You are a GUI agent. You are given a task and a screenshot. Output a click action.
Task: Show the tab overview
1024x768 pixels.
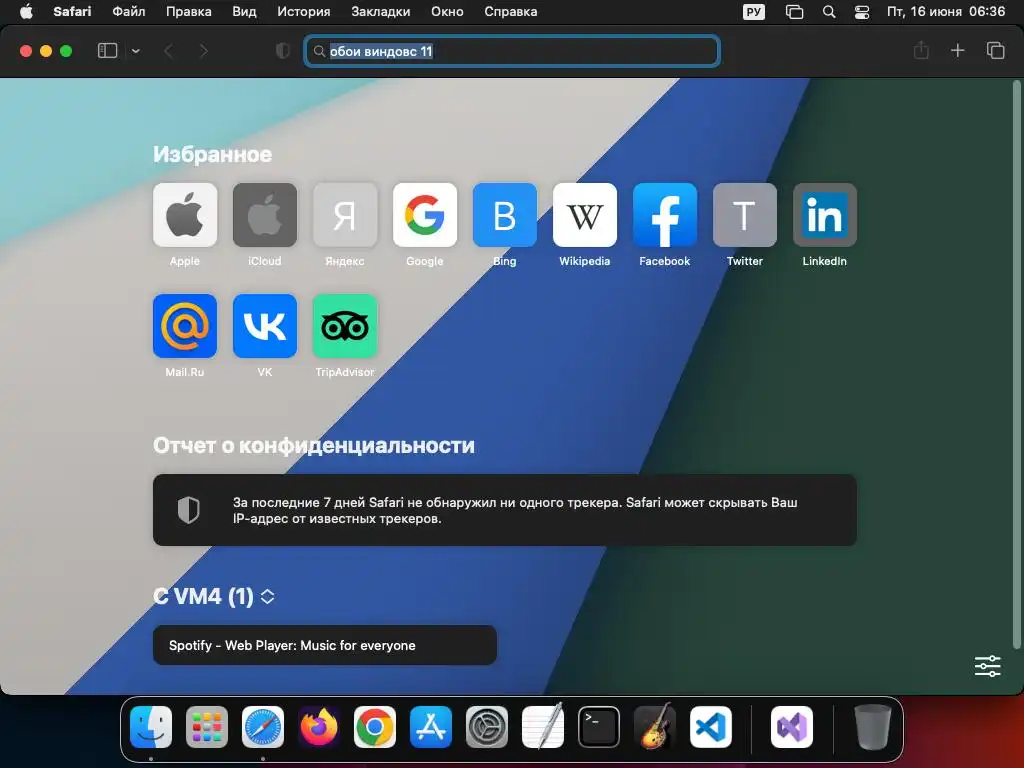995,50
